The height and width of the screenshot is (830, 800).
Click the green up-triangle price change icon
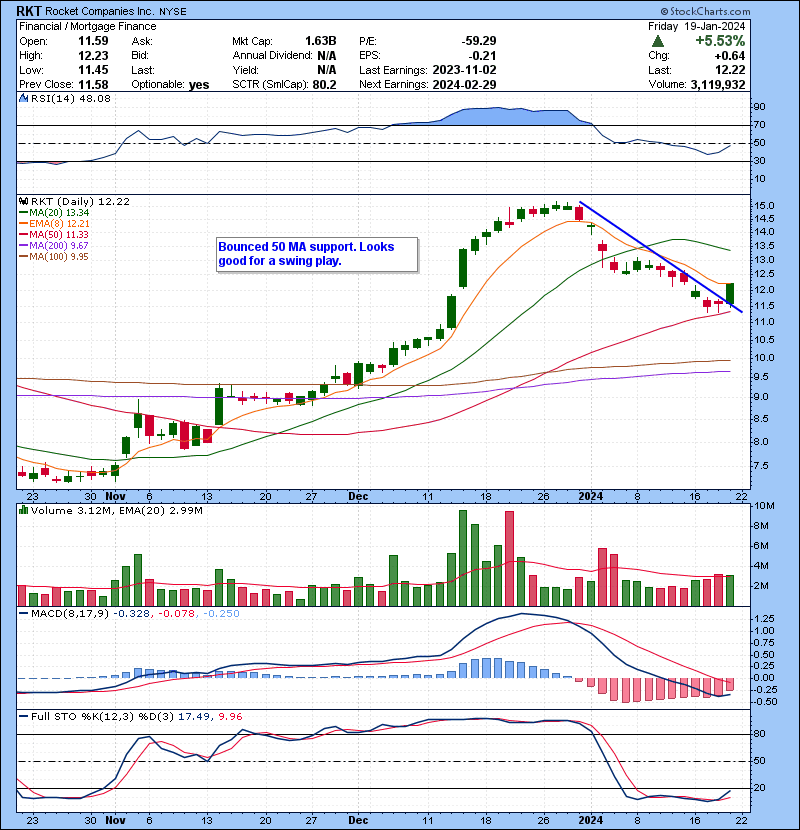[x=658, y=41]
